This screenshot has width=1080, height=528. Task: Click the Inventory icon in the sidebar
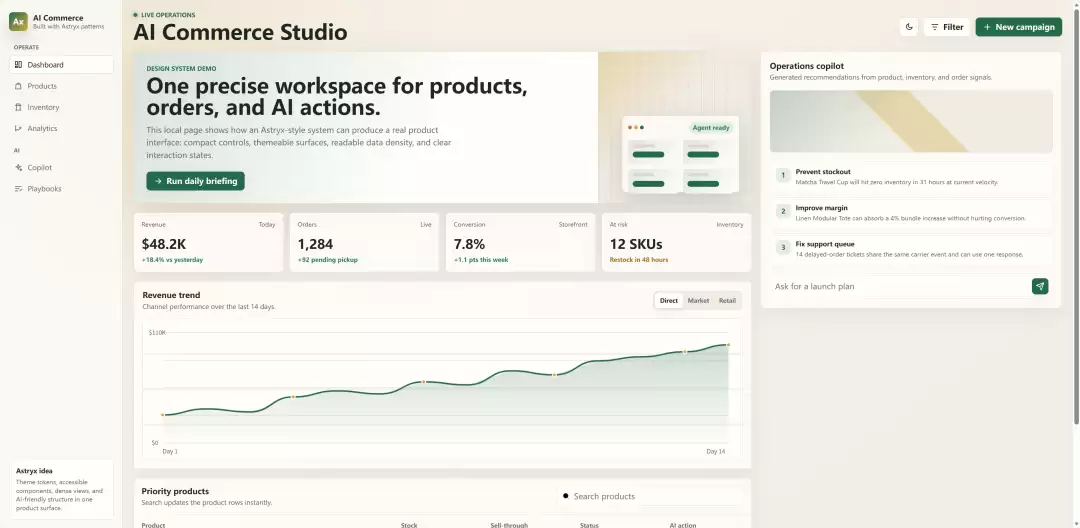point(19,107)
